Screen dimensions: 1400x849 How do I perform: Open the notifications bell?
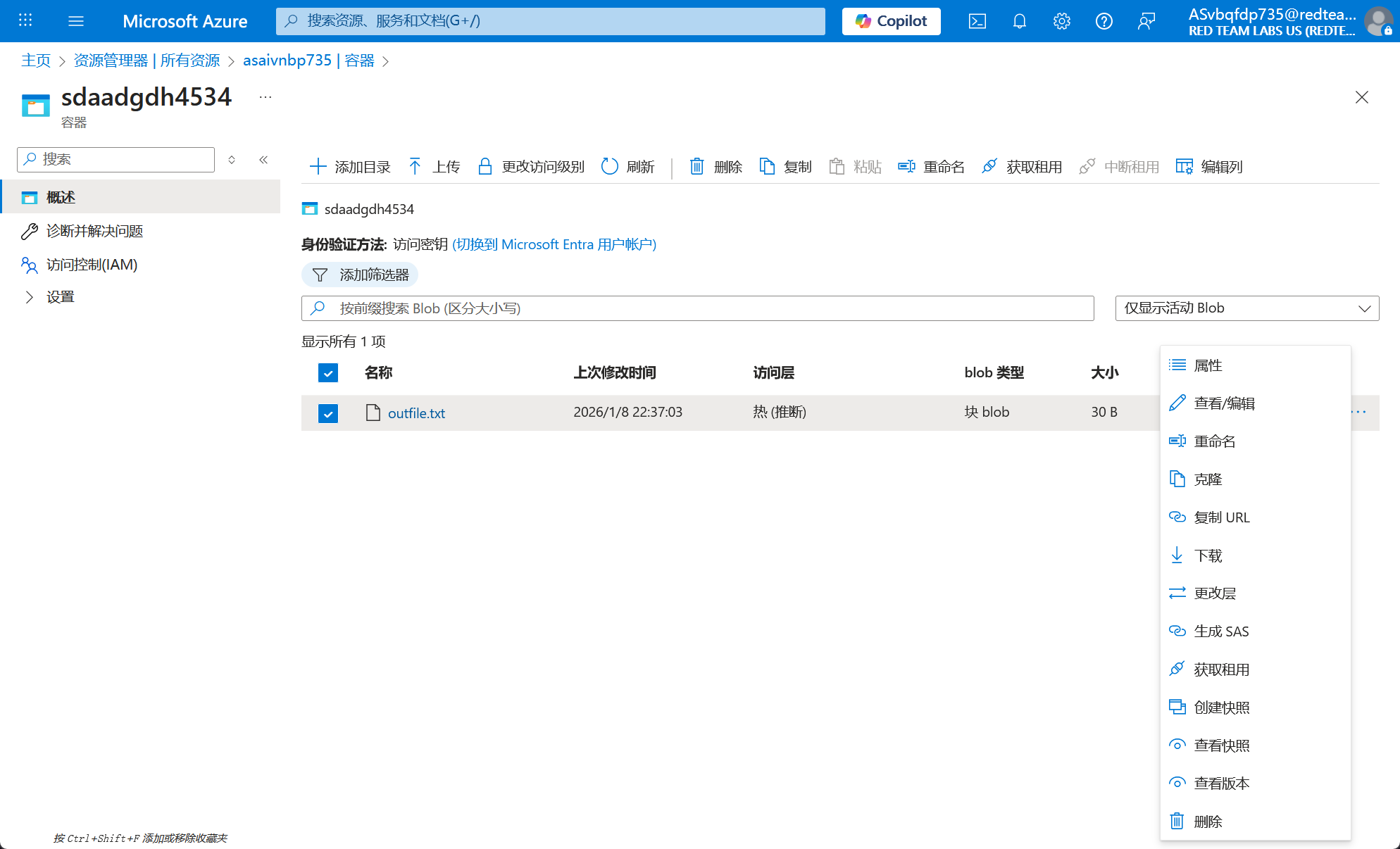tap(1019, 21)
